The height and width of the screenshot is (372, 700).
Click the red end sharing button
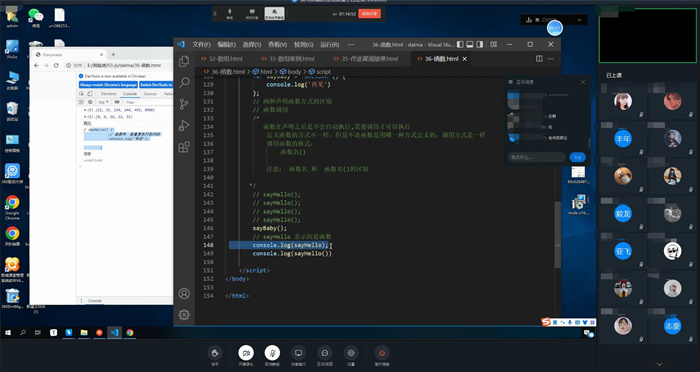369,14
